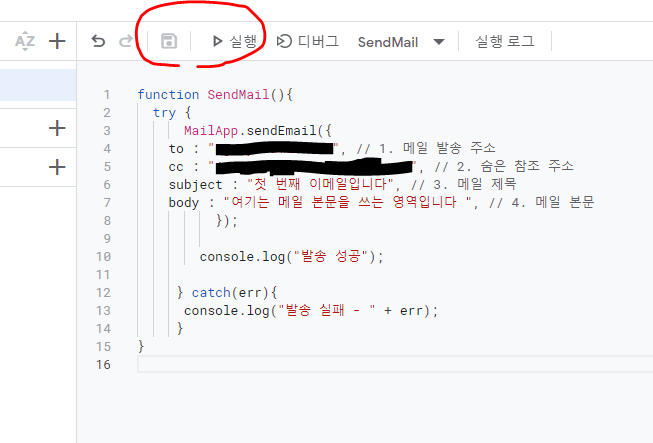
Task: Select the highlighted file in the sidebar
Action: click(x=38, y=85)
